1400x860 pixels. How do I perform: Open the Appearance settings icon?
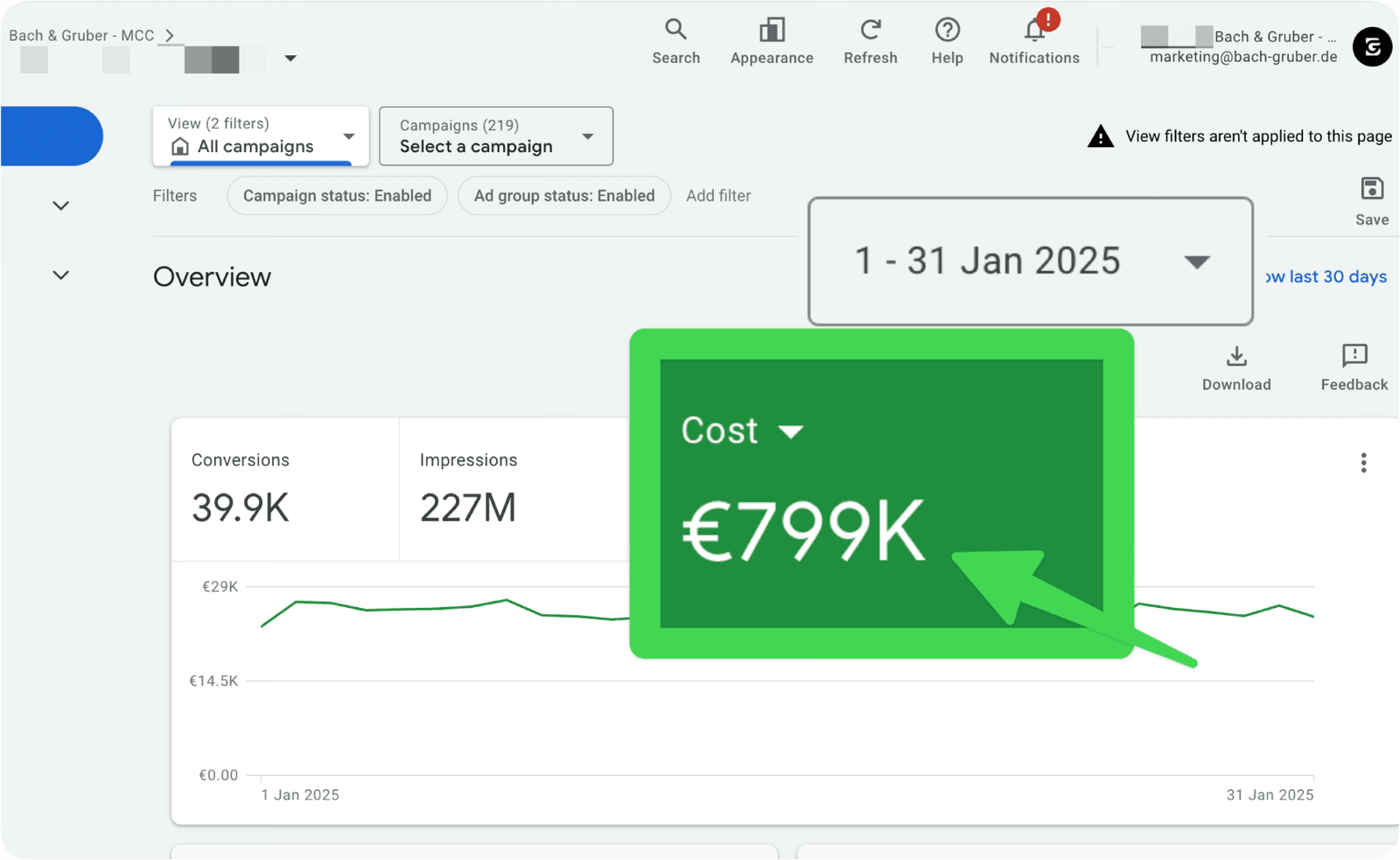772,30
